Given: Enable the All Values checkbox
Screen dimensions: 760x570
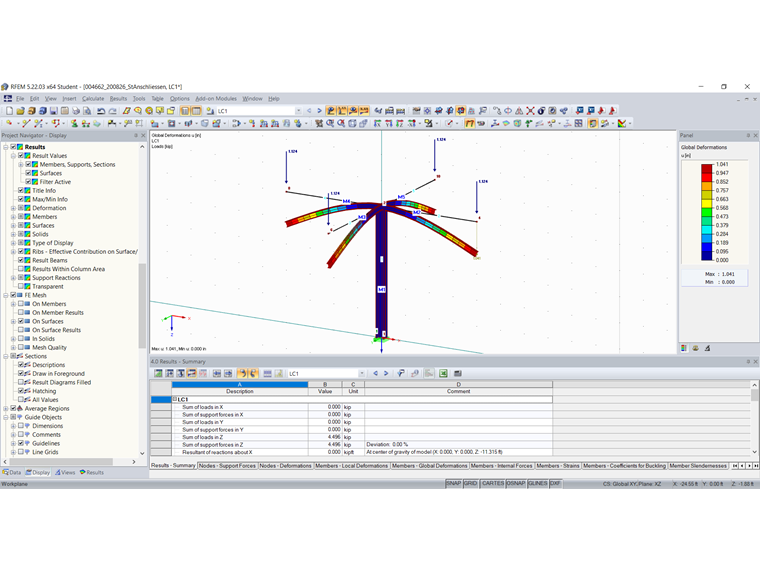Looking at the screenshot, I should [x=21, y=400].
